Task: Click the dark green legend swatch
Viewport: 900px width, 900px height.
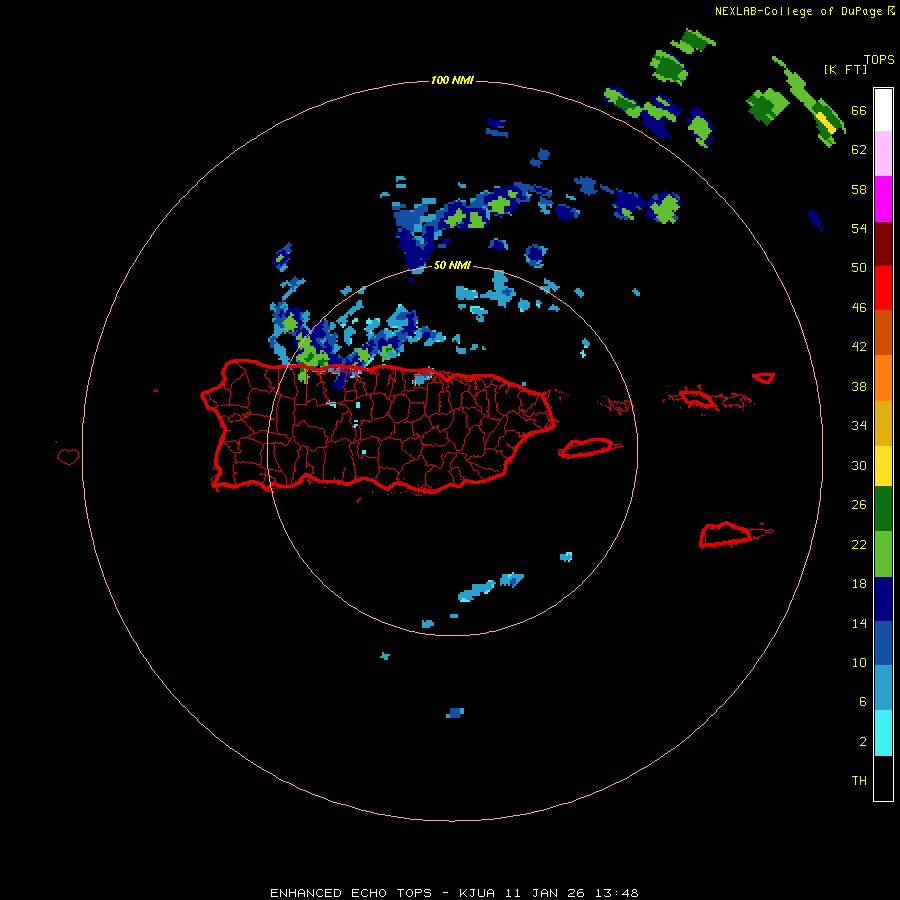Action: click(x=883, y=509)
